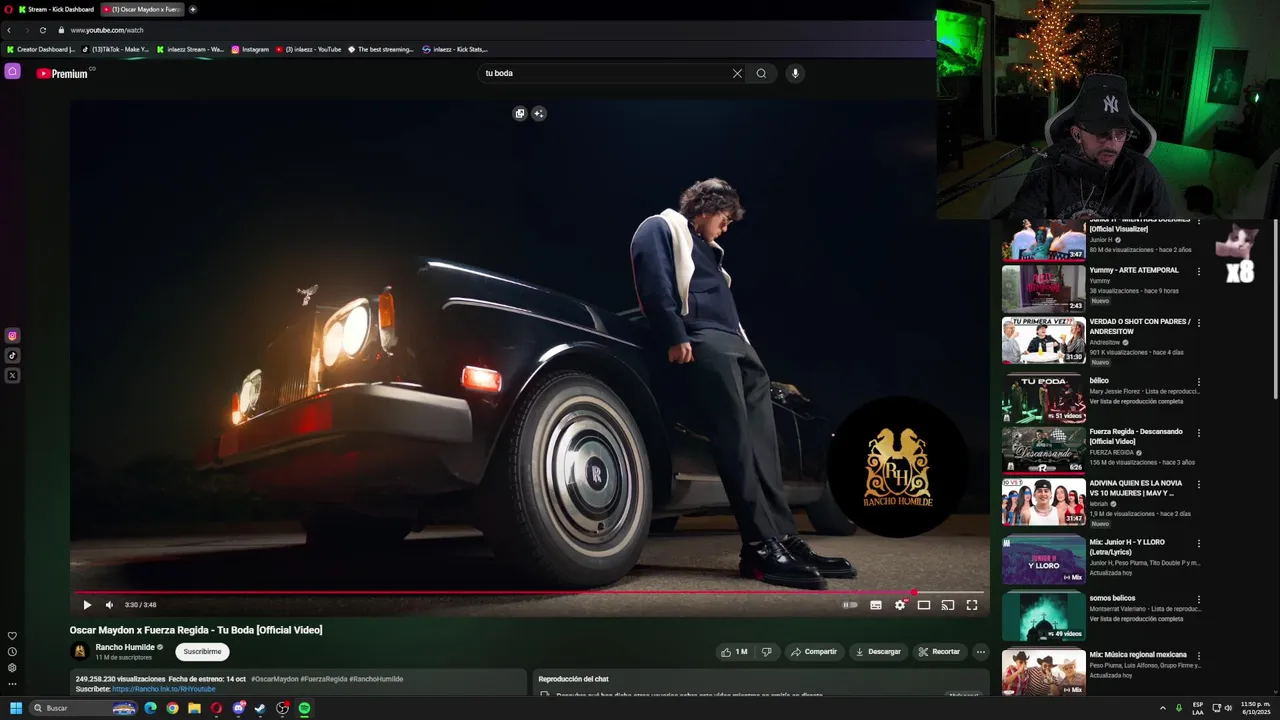Start voice search with microphone

tap(795, 73)
